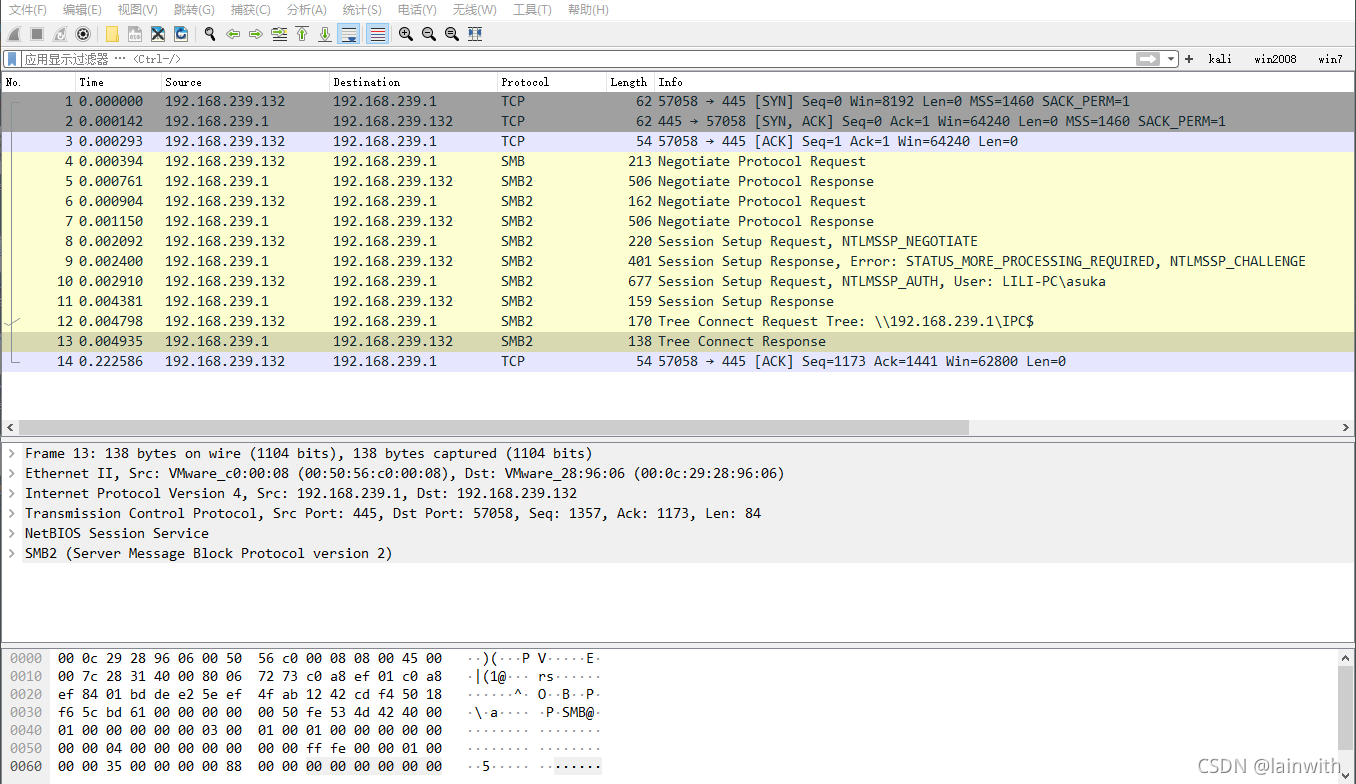The image size is (1356, 784).
Task: Open the 文件(F) menu
Action: [x=28, y=9]
